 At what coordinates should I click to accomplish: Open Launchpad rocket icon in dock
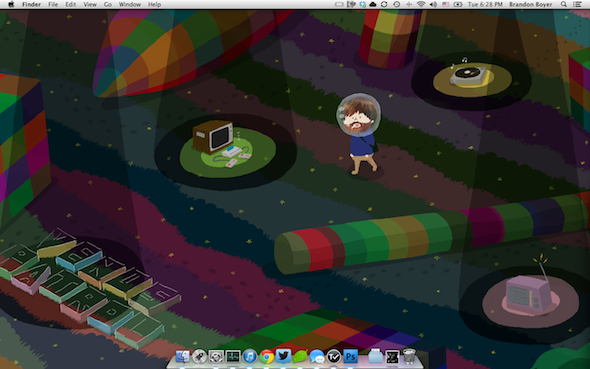click(199, 356)
